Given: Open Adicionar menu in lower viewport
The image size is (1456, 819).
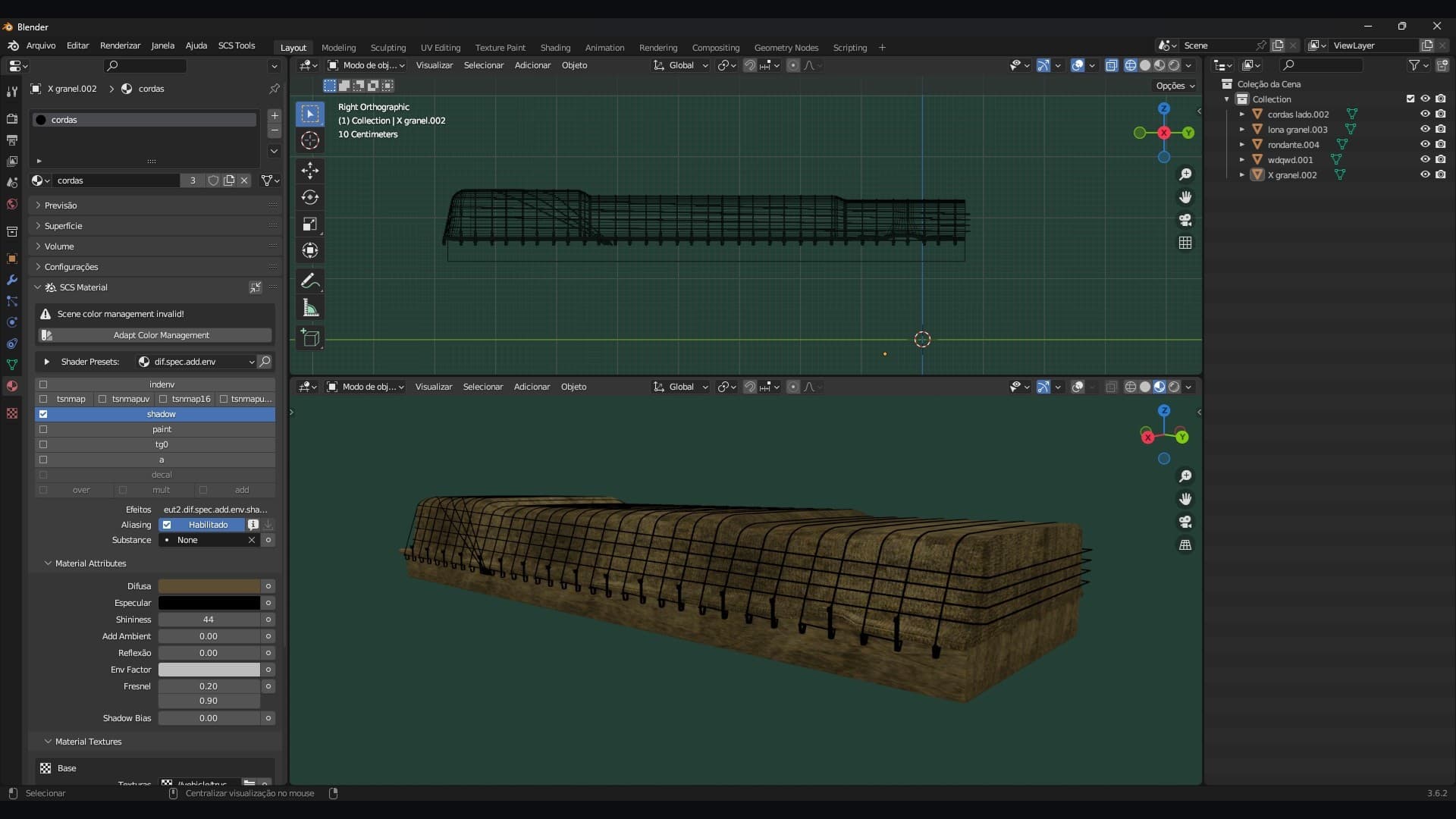Looking at the screenshot, I should [532, 387].
